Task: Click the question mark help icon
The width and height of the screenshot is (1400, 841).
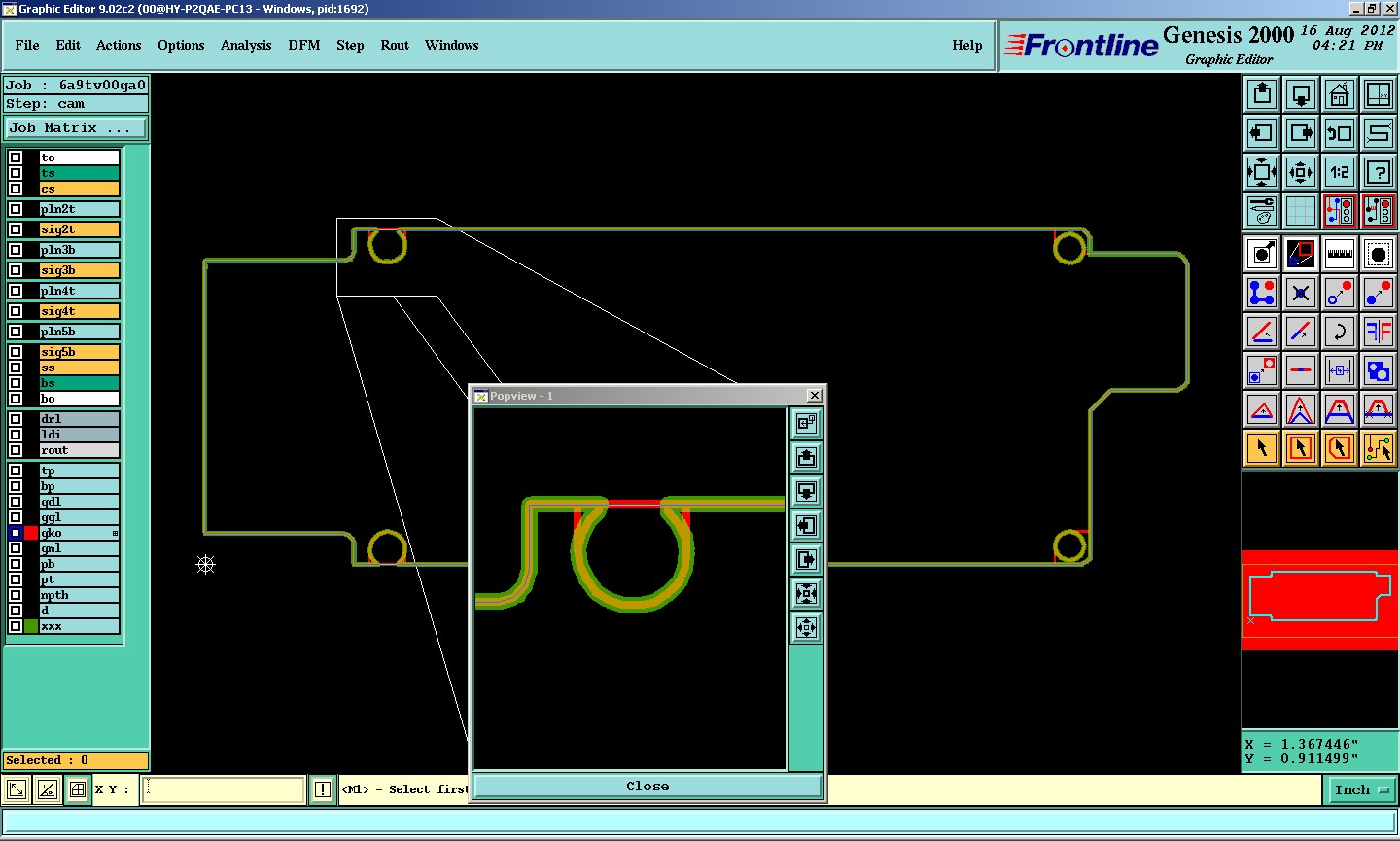Action: 1379,172
